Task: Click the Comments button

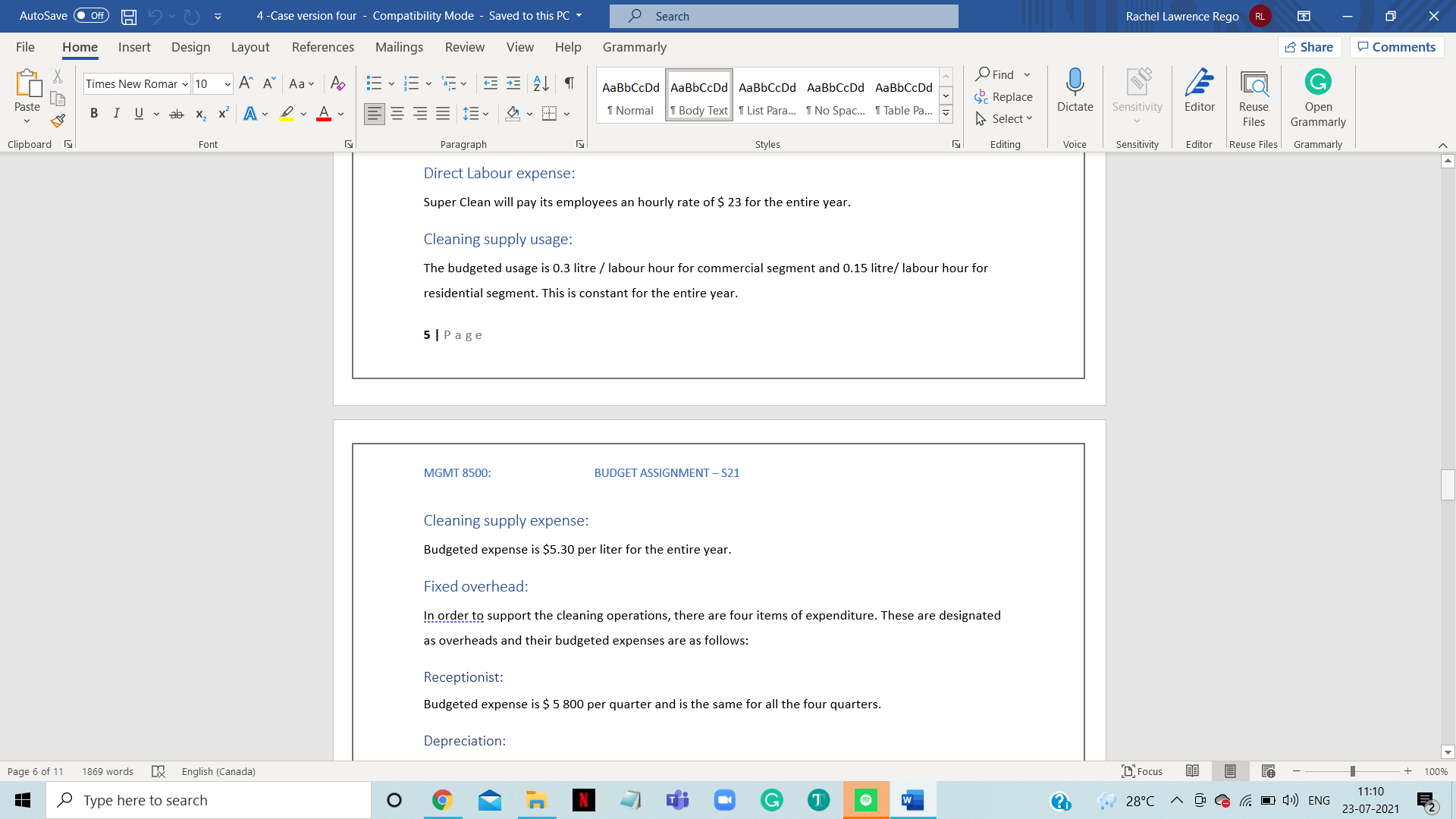Action: [1396, 47]
